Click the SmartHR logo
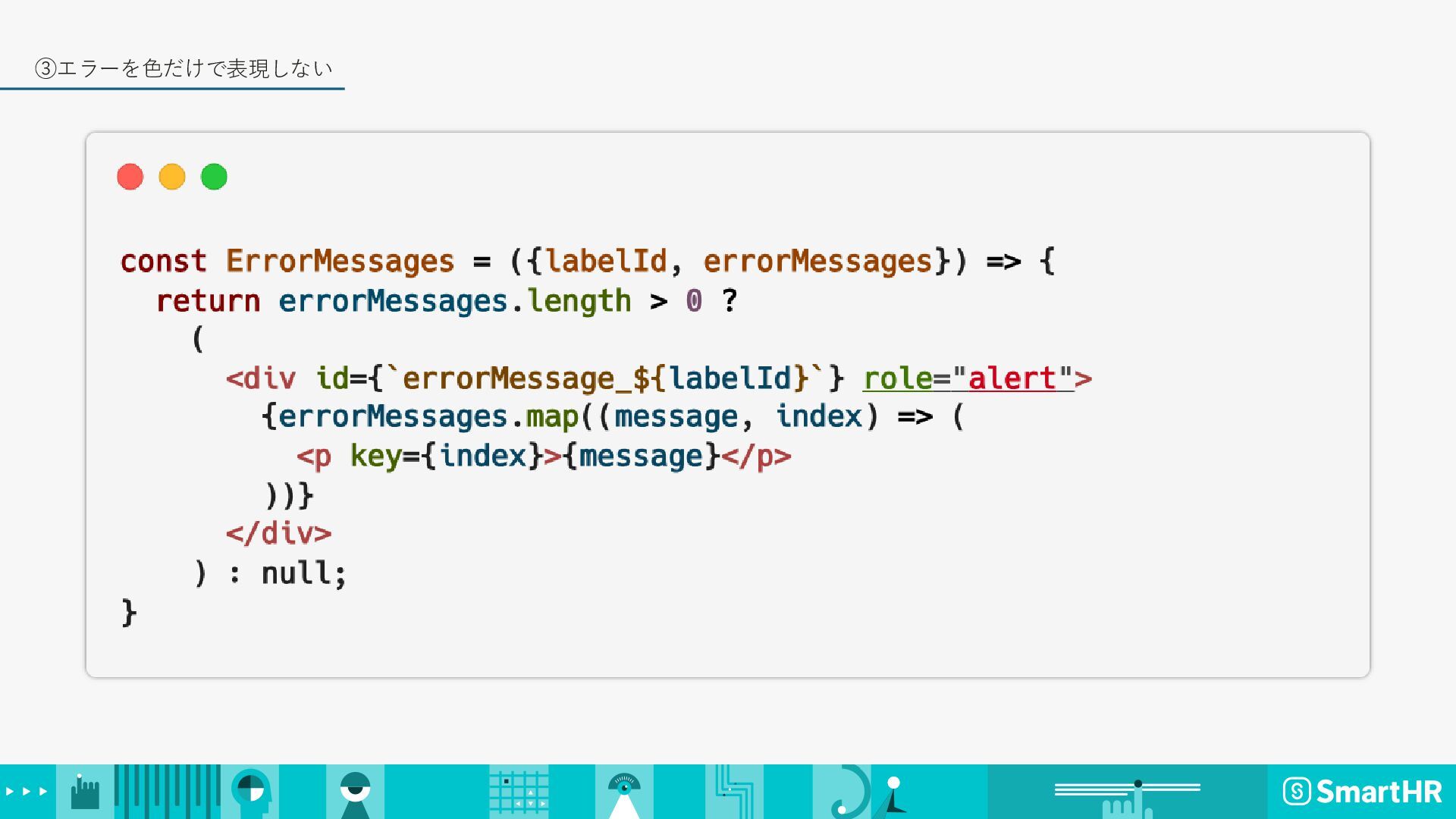1456x819 pixels. [x=1363, y=792]
